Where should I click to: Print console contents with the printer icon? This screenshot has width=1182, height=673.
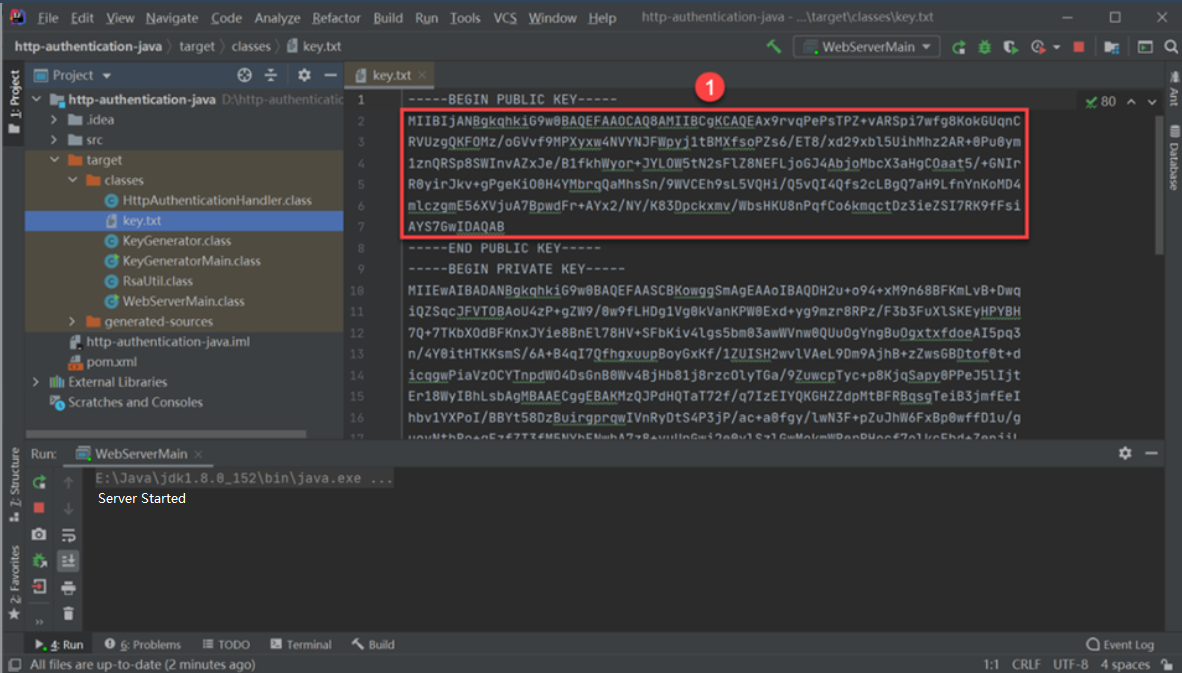coord(68,588)
